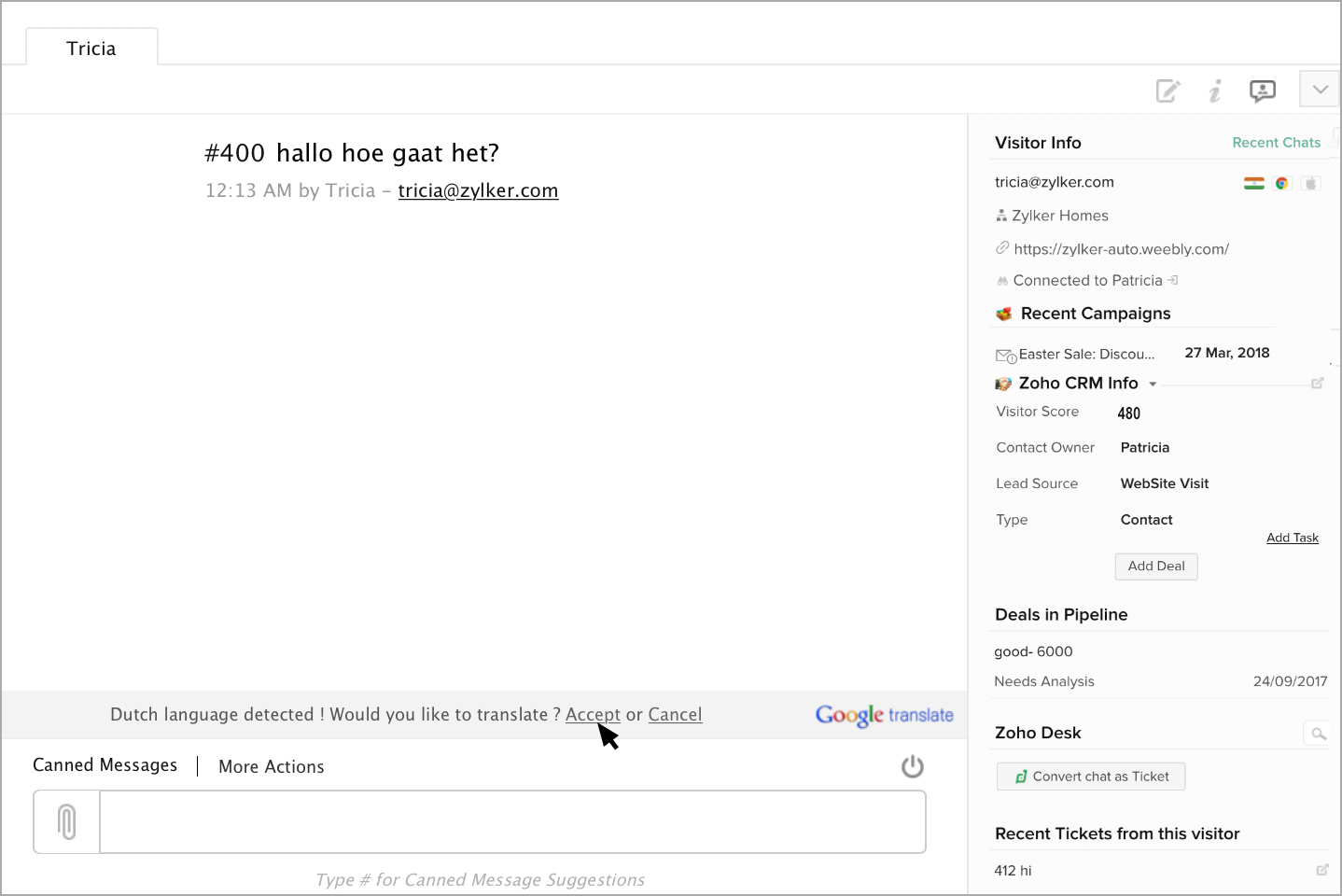Click the paperclip attachment icon
This screenshot has height=896, width=1342.
click(67, 822)
